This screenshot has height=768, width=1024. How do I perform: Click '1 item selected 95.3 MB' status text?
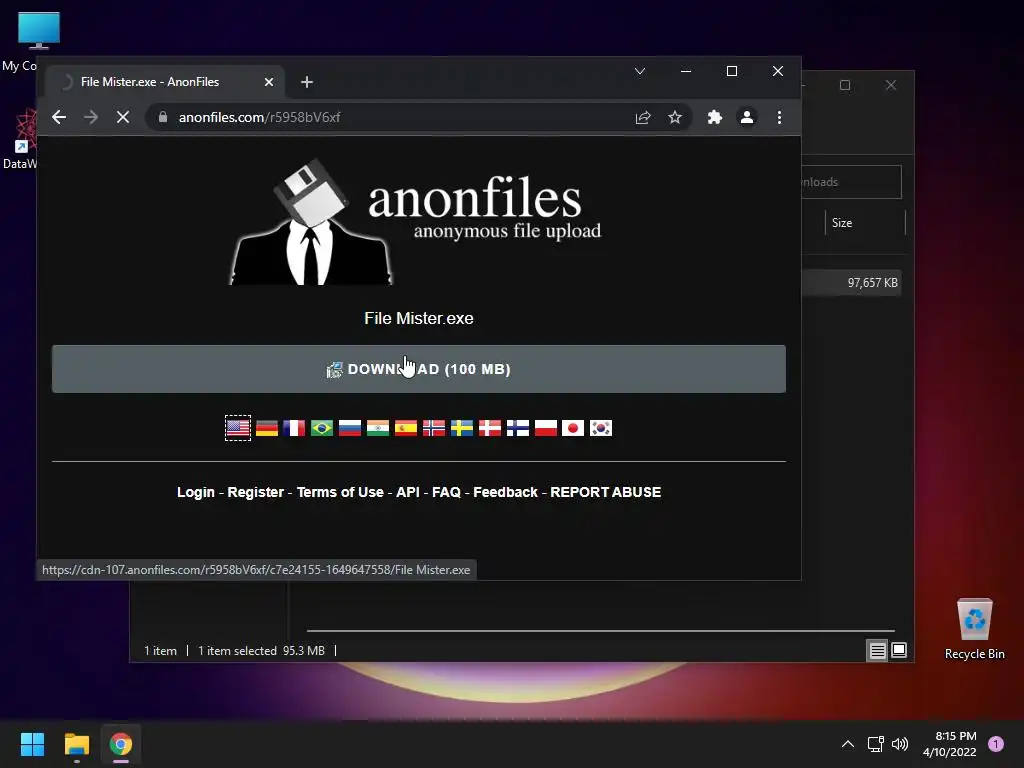pos(261,651)
